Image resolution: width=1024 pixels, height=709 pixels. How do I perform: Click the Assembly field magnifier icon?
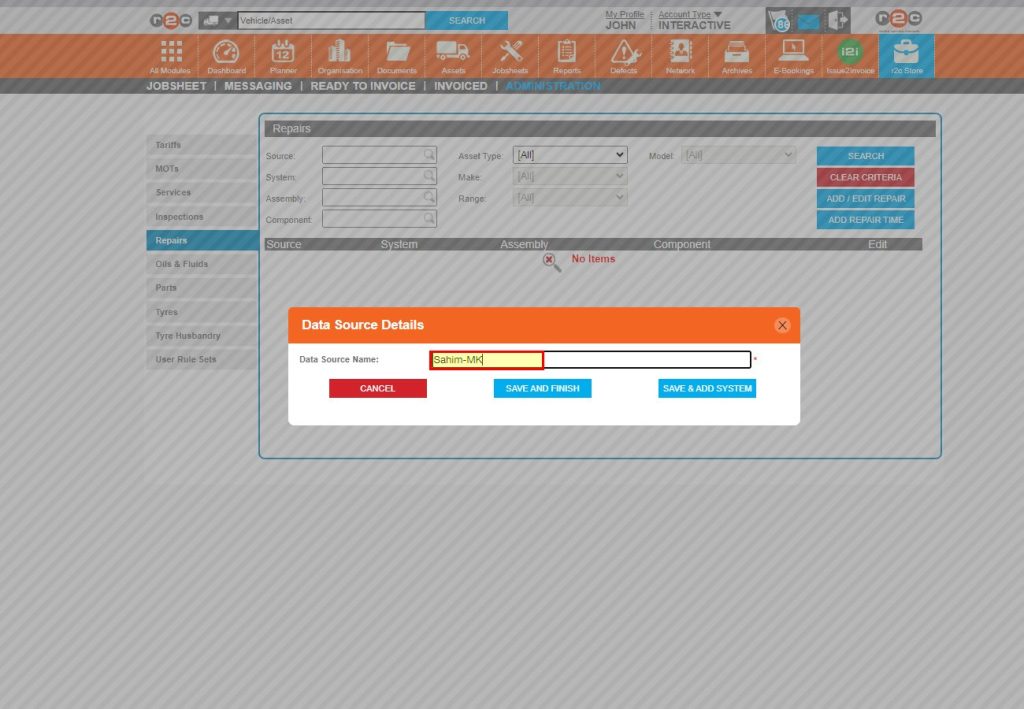[x=428, y=197]
